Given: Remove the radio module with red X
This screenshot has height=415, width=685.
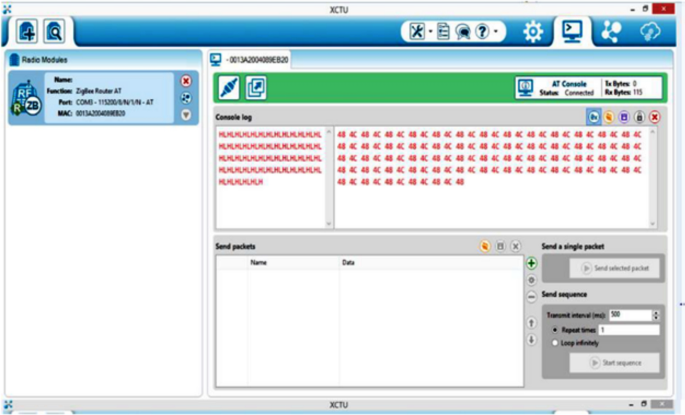Looking at the screenshot, I should click(x=186, y=81).
